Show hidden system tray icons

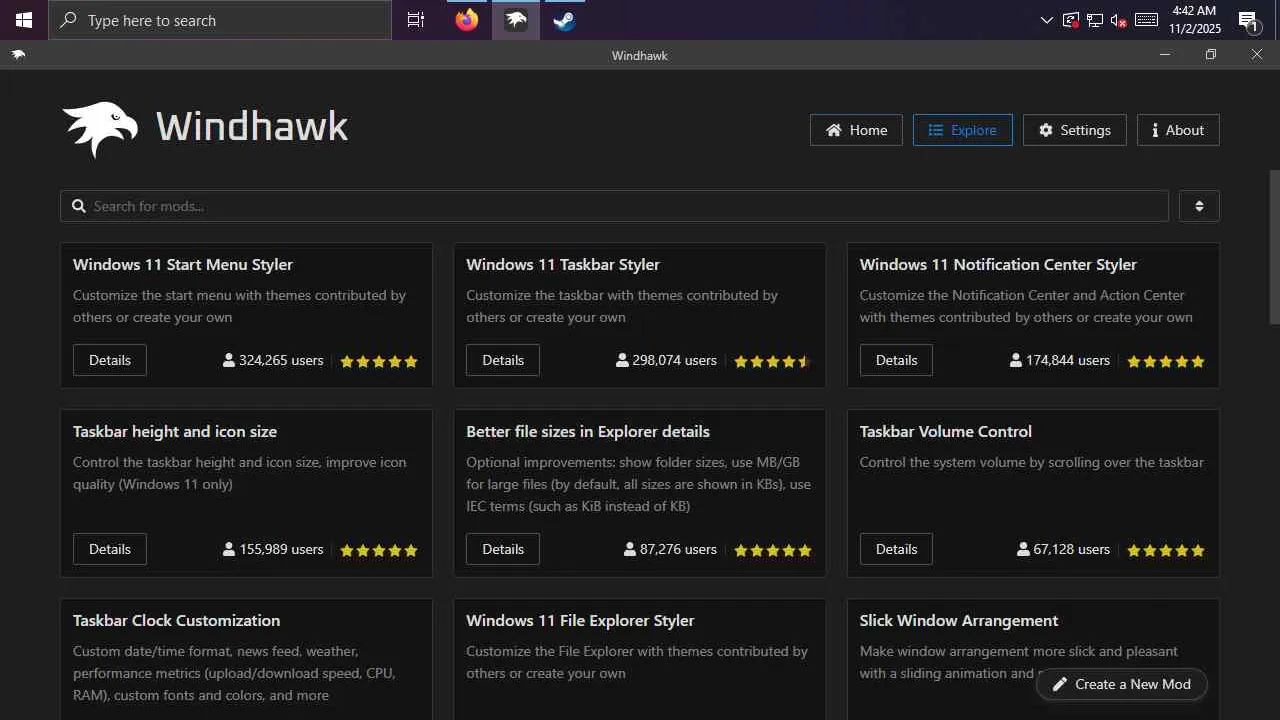pos(1047,20)
